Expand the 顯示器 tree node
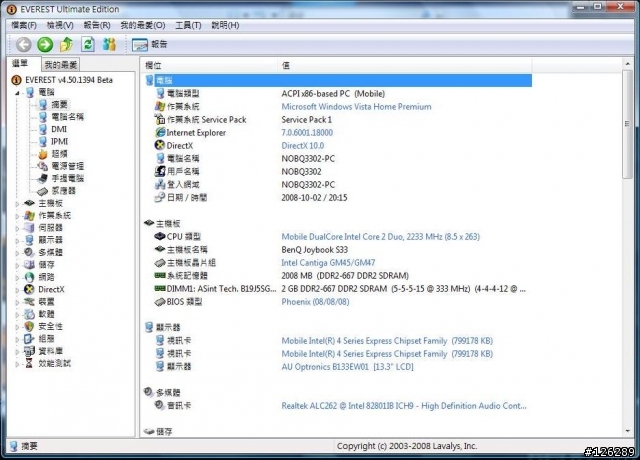This screenshot has width=640, height=460. 17,240
